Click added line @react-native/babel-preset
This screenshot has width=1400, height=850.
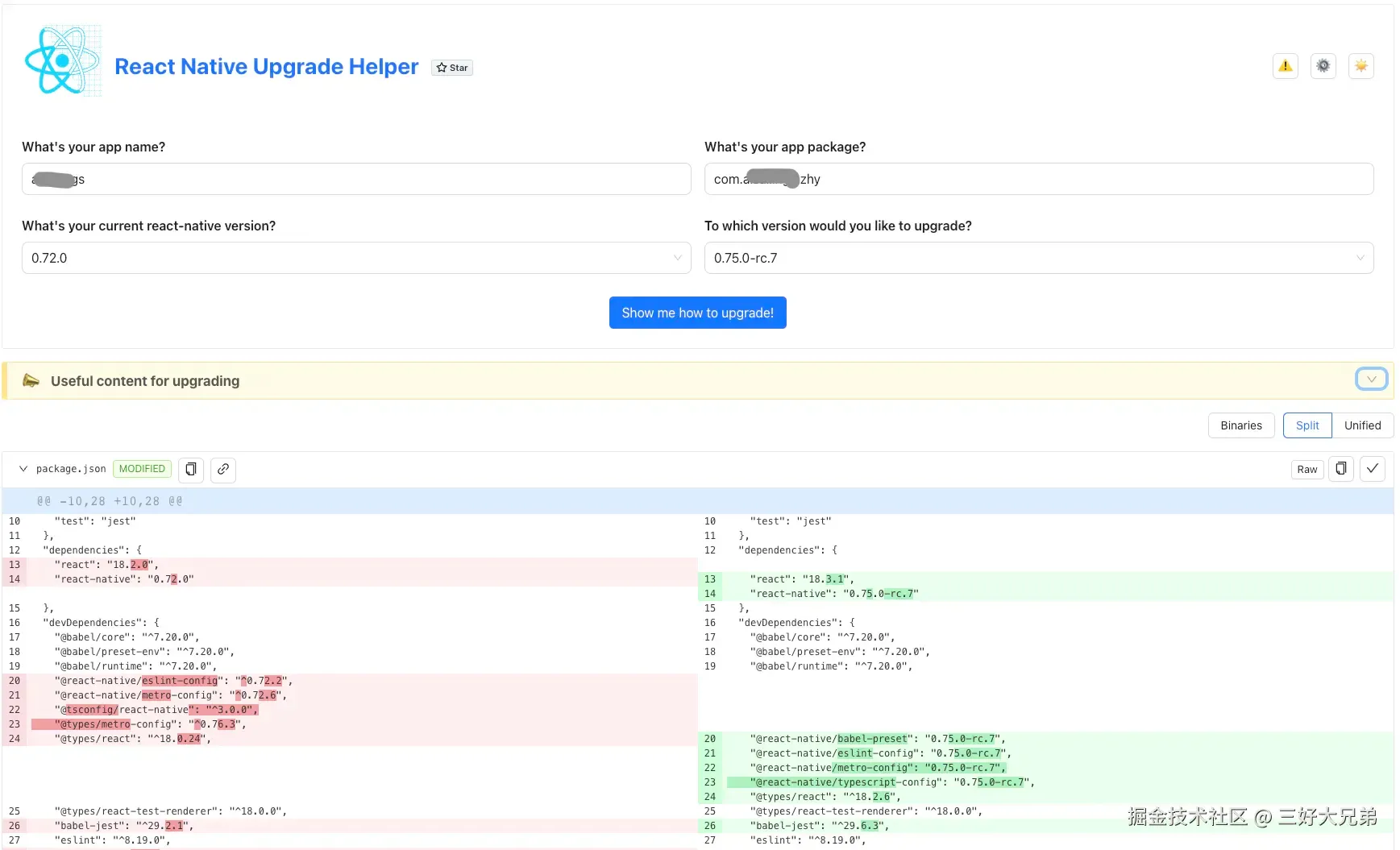point(1045,739)
